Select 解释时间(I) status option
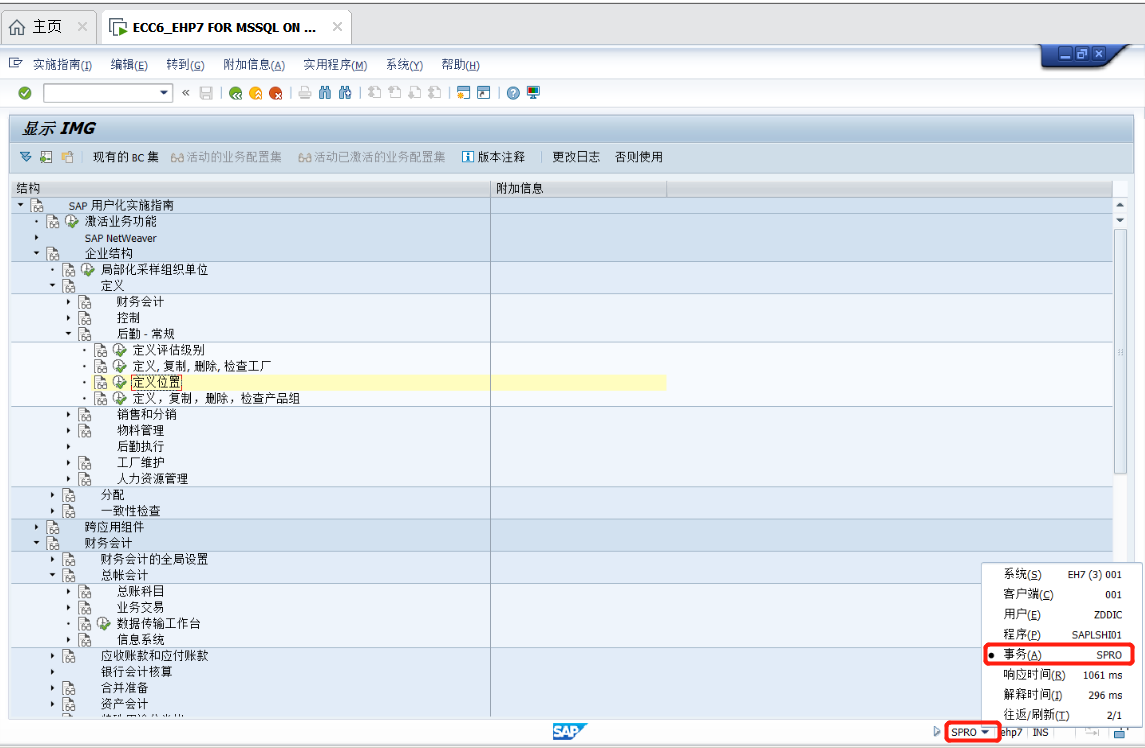 click(x=1059, y=695)
